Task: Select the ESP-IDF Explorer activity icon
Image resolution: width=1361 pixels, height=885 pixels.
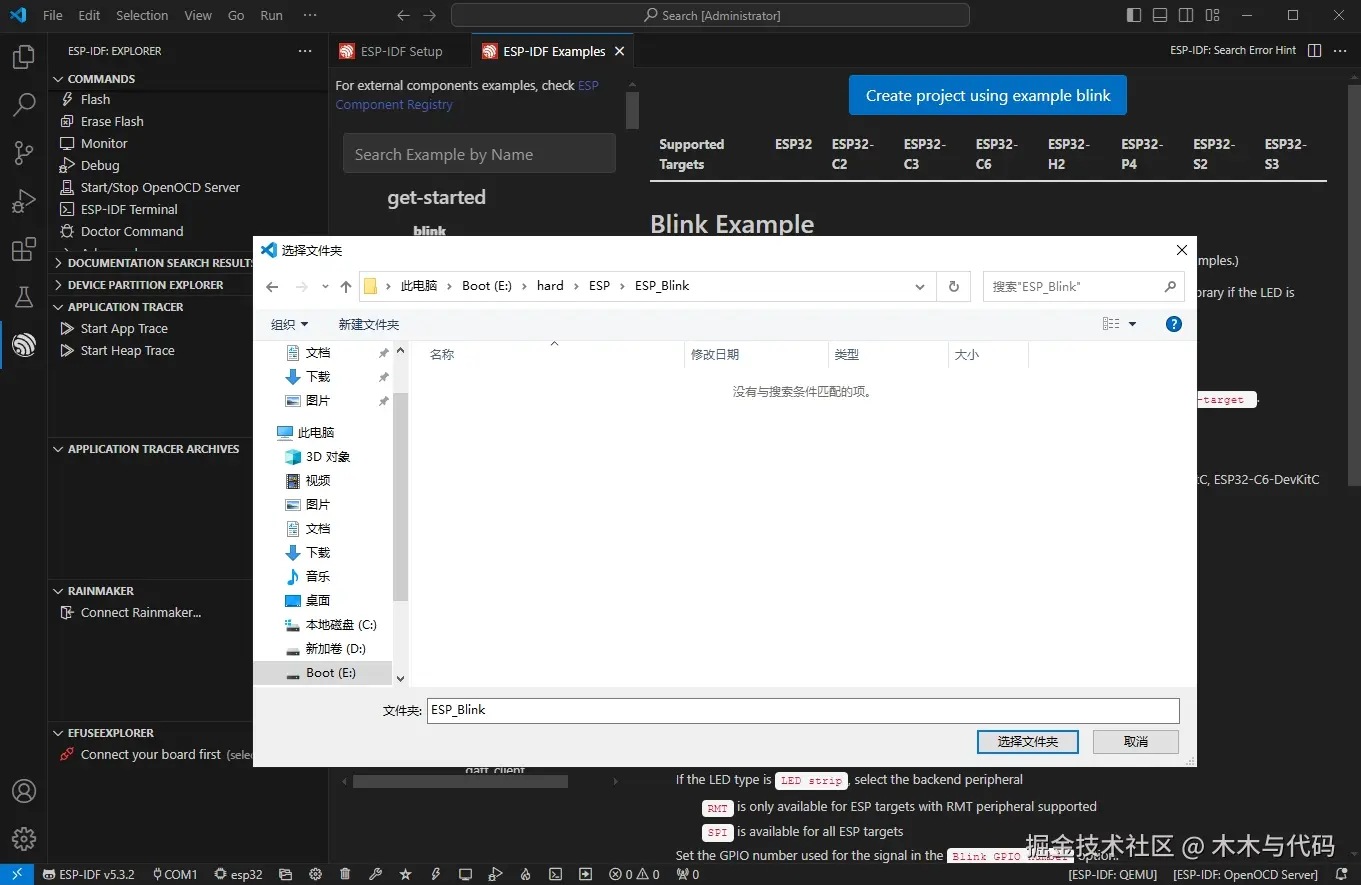Action: [x=24, y=345]
